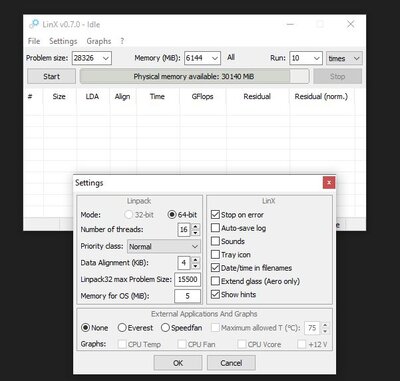Open the Graphs menu
The height and width of the screenshot is (381, 400).
pos(99,41)
